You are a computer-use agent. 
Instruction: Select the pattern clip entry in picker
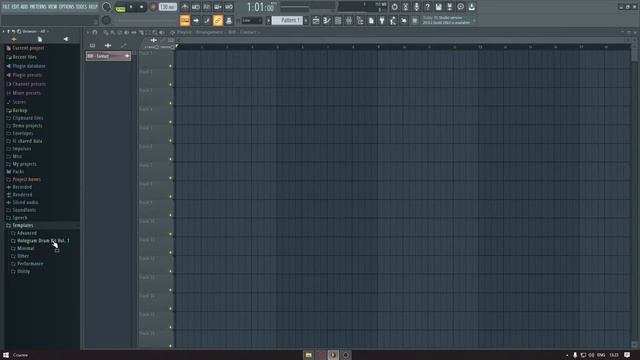(108, 56)
